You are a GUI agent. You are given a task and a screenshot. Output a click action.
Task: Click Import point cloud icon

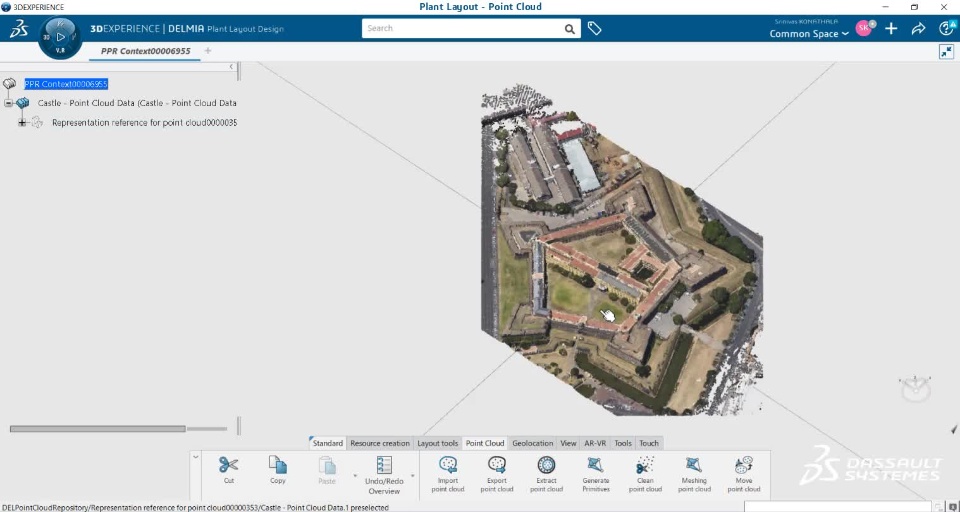coord(448,465)
